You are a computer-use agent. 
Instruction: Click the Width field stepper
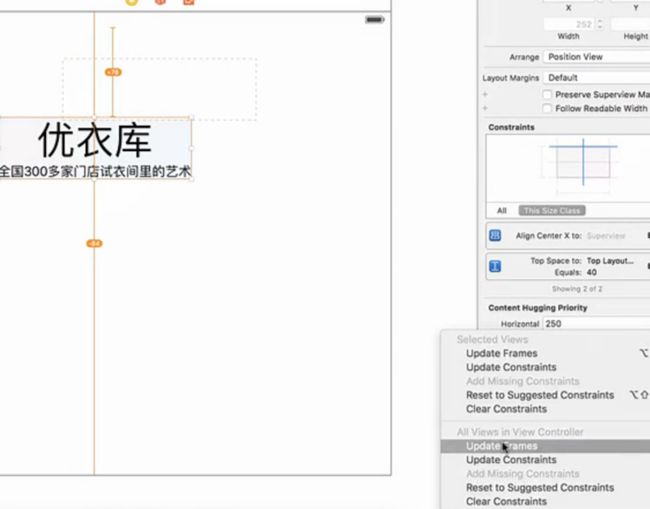point(600,24)
